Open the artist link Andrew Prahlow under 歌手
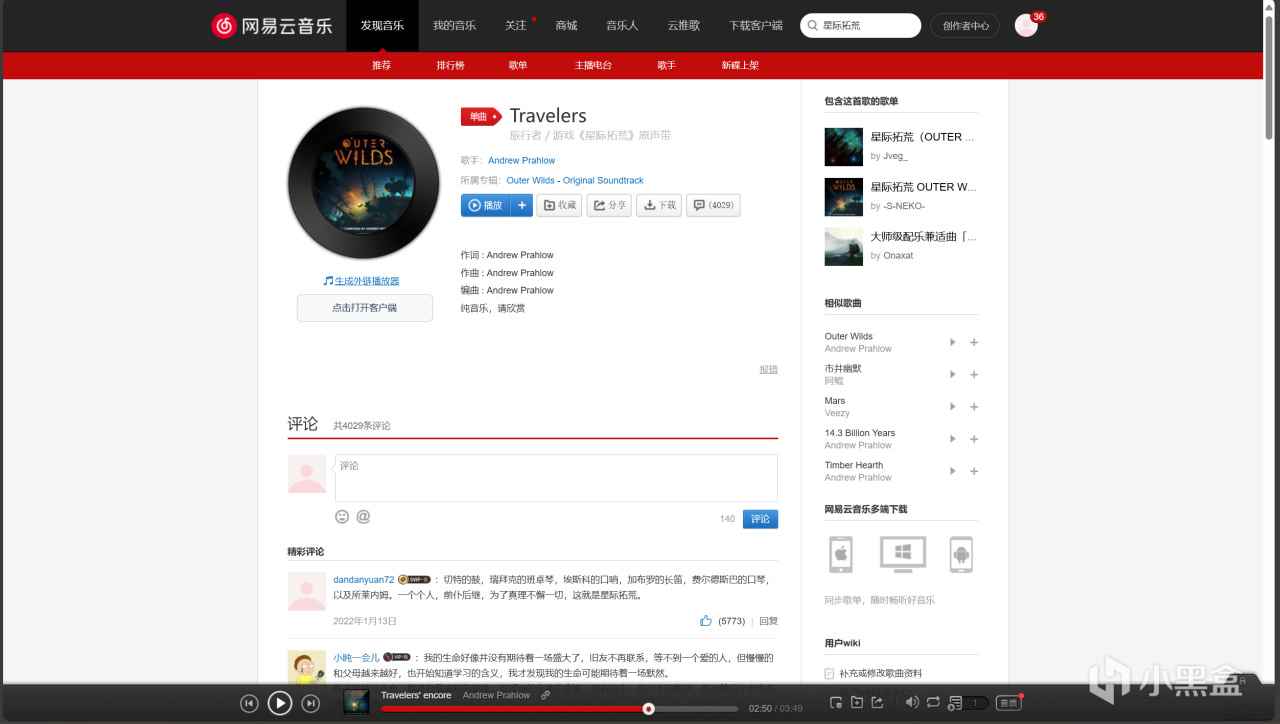This screenshot has height=724, width=1280. (521, 160)
